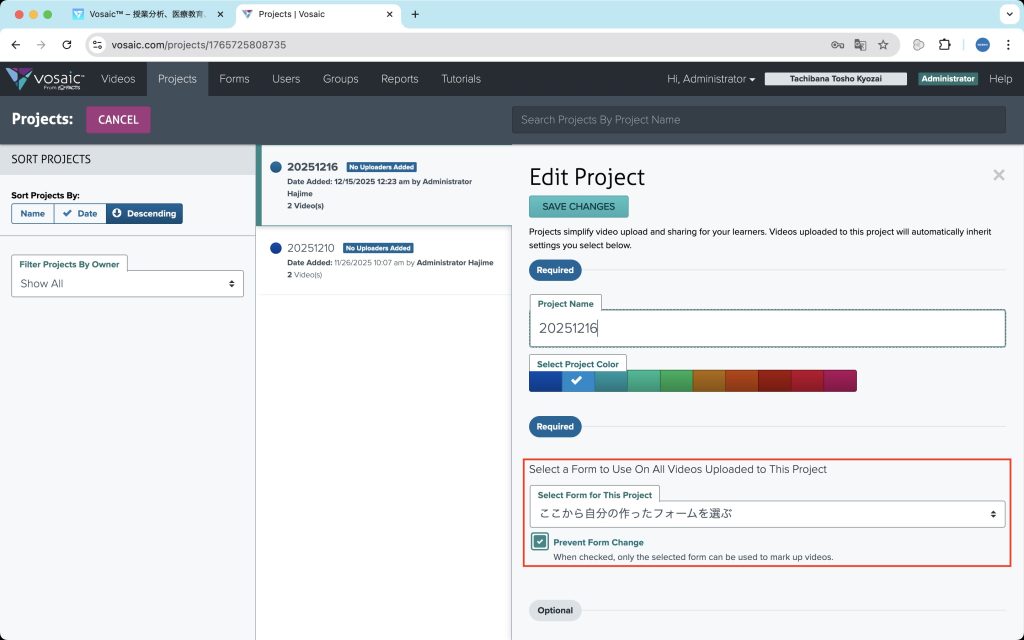Click the Vosaic logo icon
The image size is (1024, 640).
point(20,78)
